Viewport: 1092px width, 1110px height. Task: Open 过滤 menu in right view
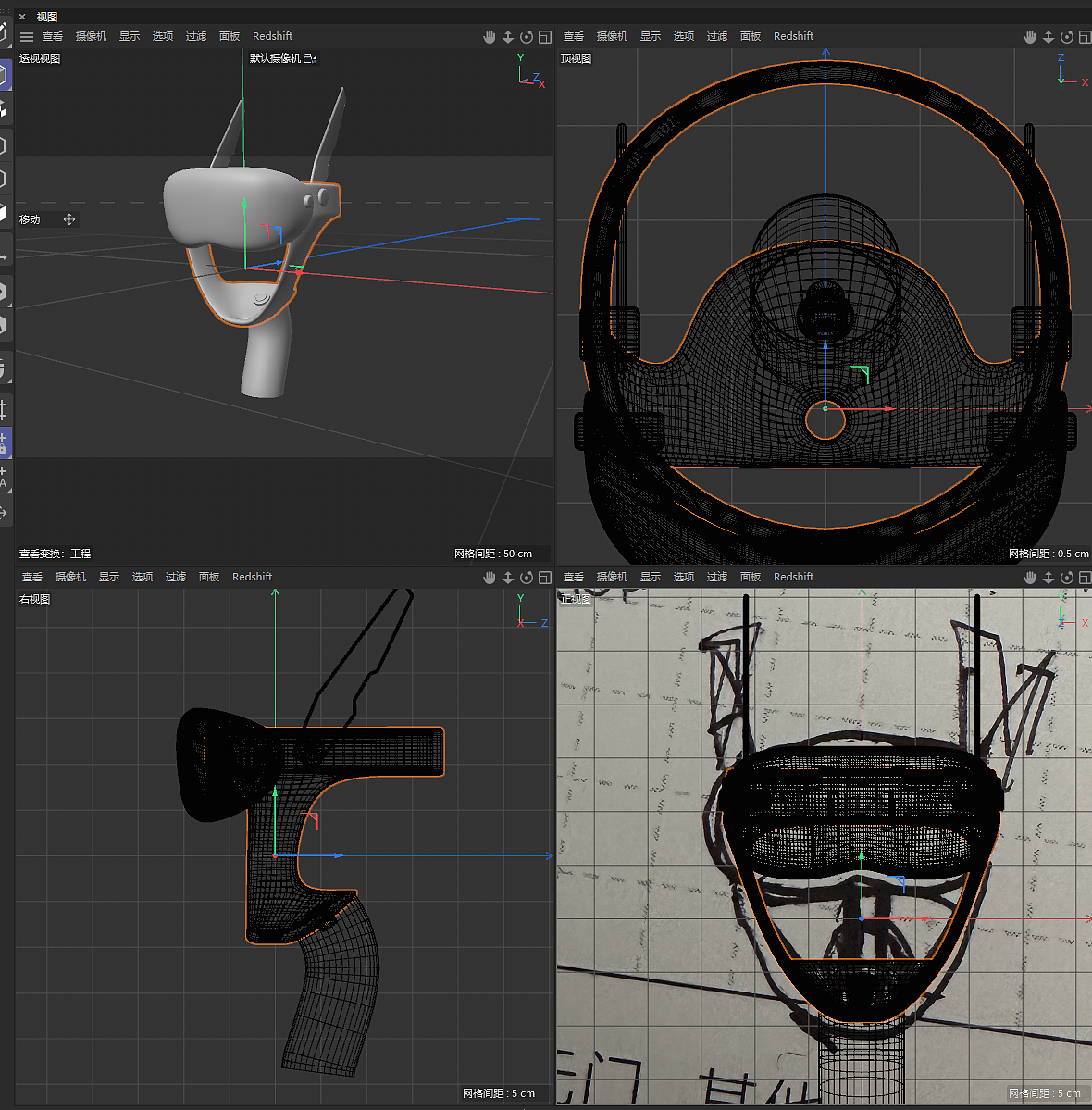tap(176, 577)
